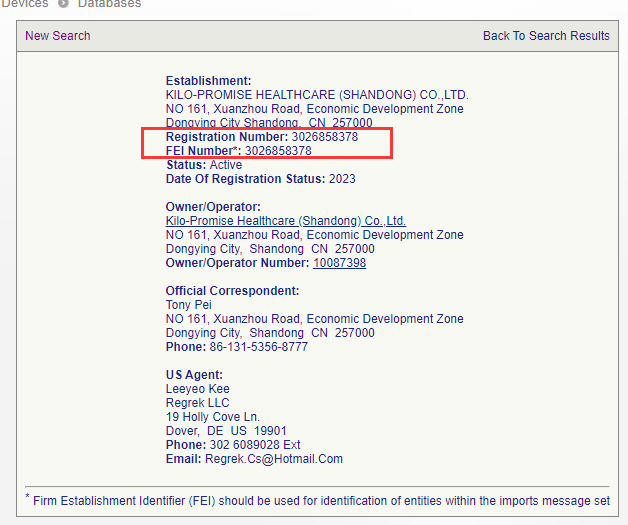
Task: Go Back To Search Results
Action: 546,36
